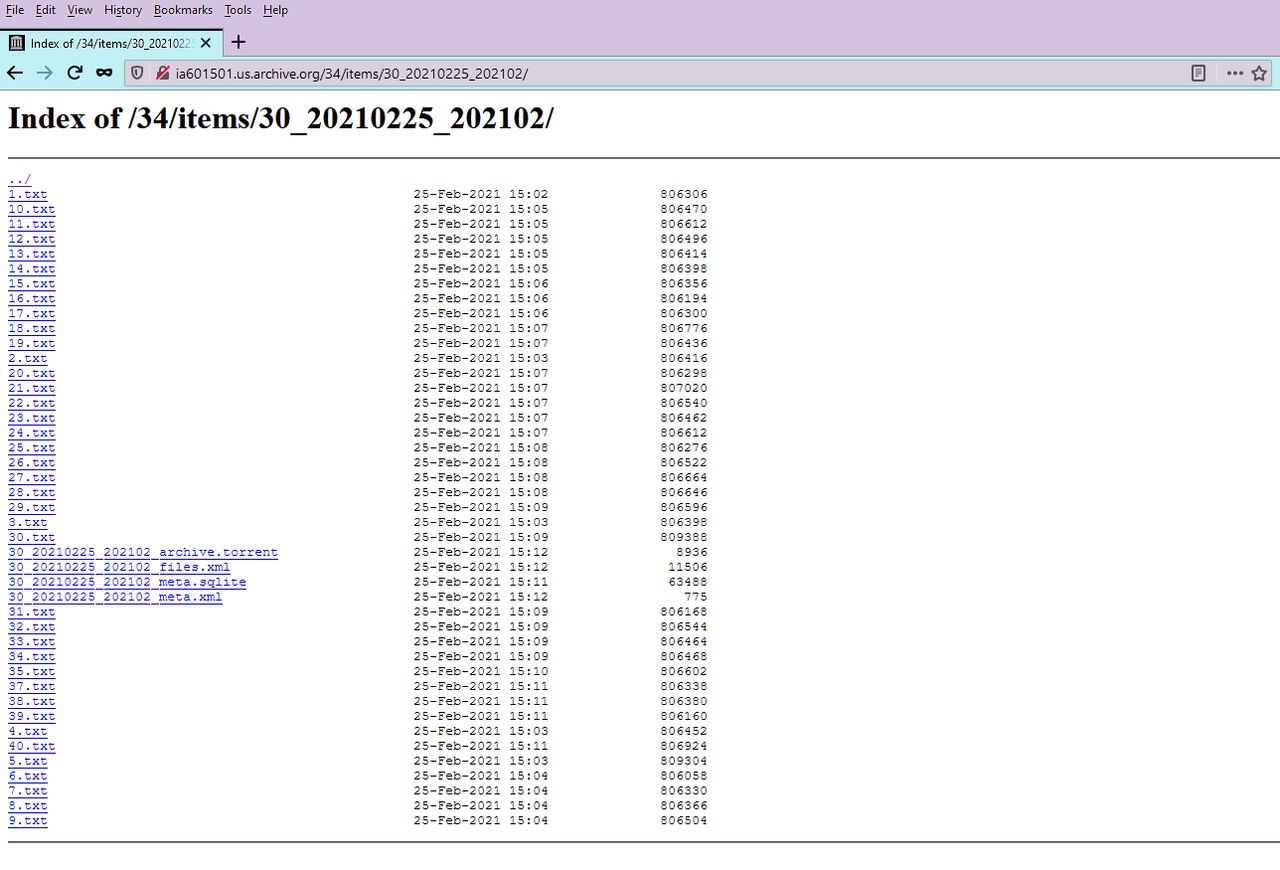Open the 6.txt file link
Image resolution: width=1280 pixels, height=870 pixels.
point(27,776)
